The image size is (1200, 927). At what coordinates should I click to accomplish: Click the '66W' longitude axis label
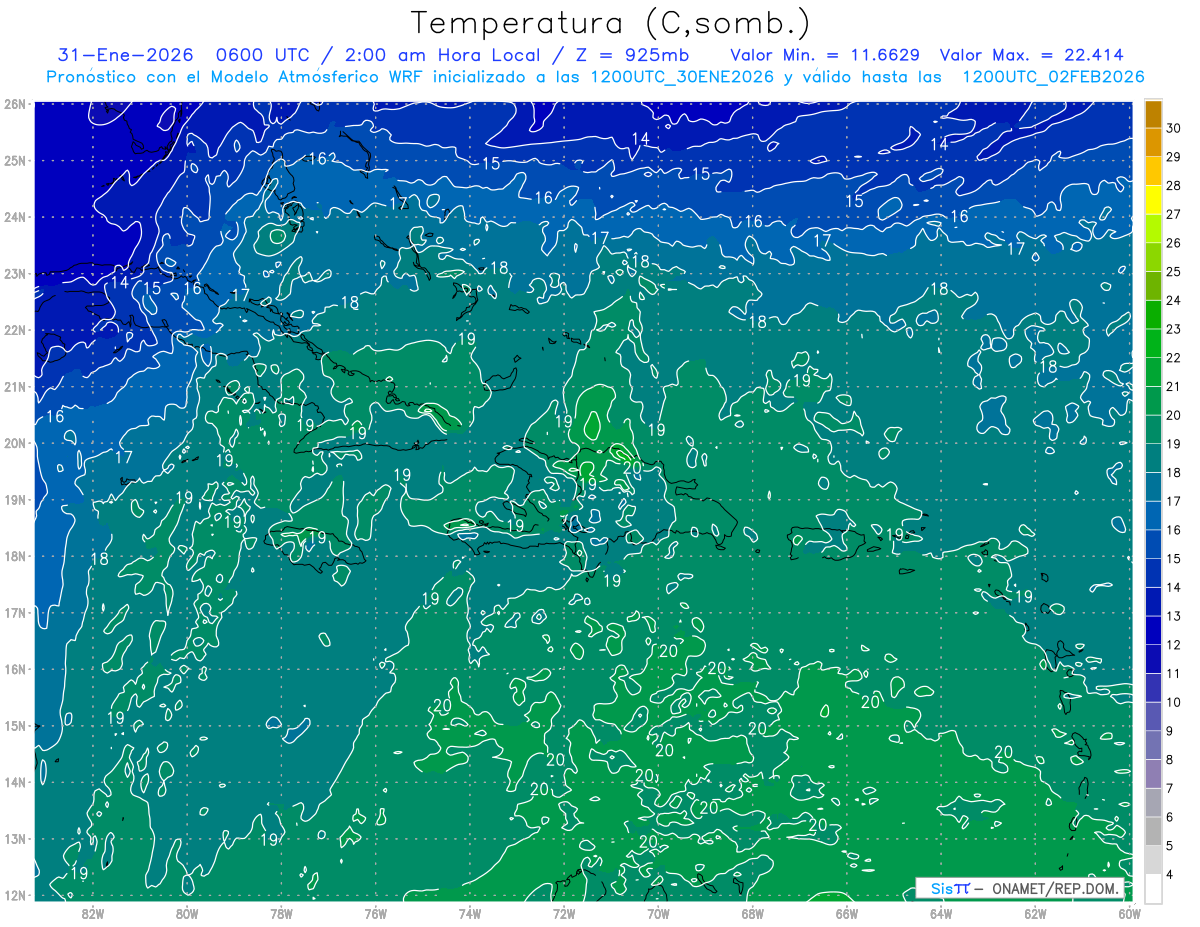coord(846,913)
